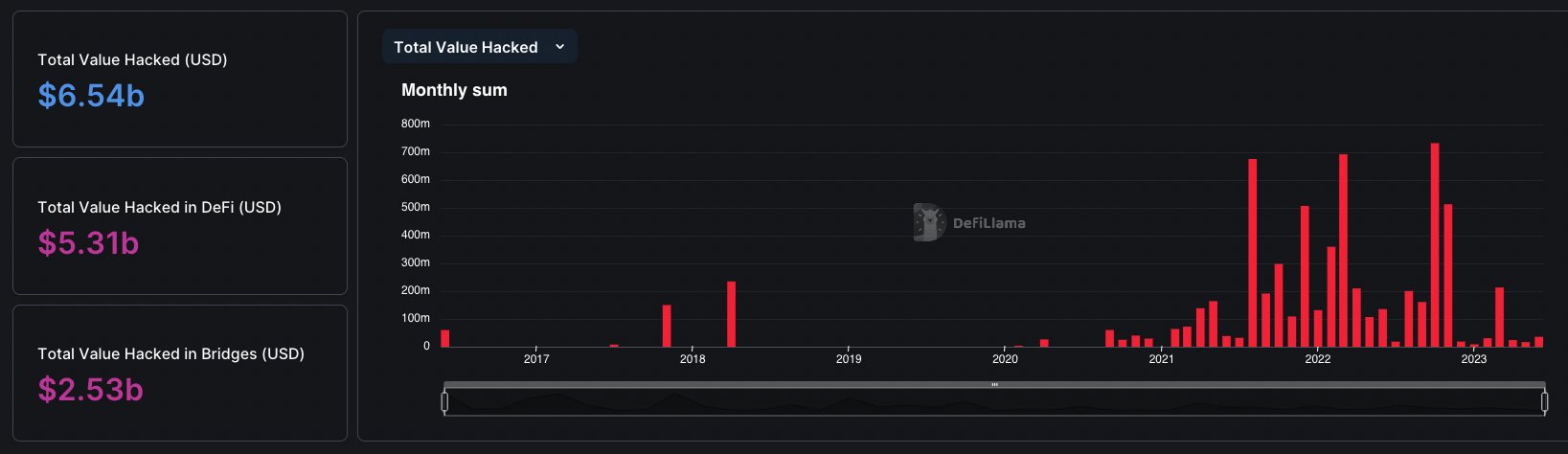The width and height of the screenshot is (1568, 454).
Task: Click the 800m y-axis label
Action: point(416,124)
